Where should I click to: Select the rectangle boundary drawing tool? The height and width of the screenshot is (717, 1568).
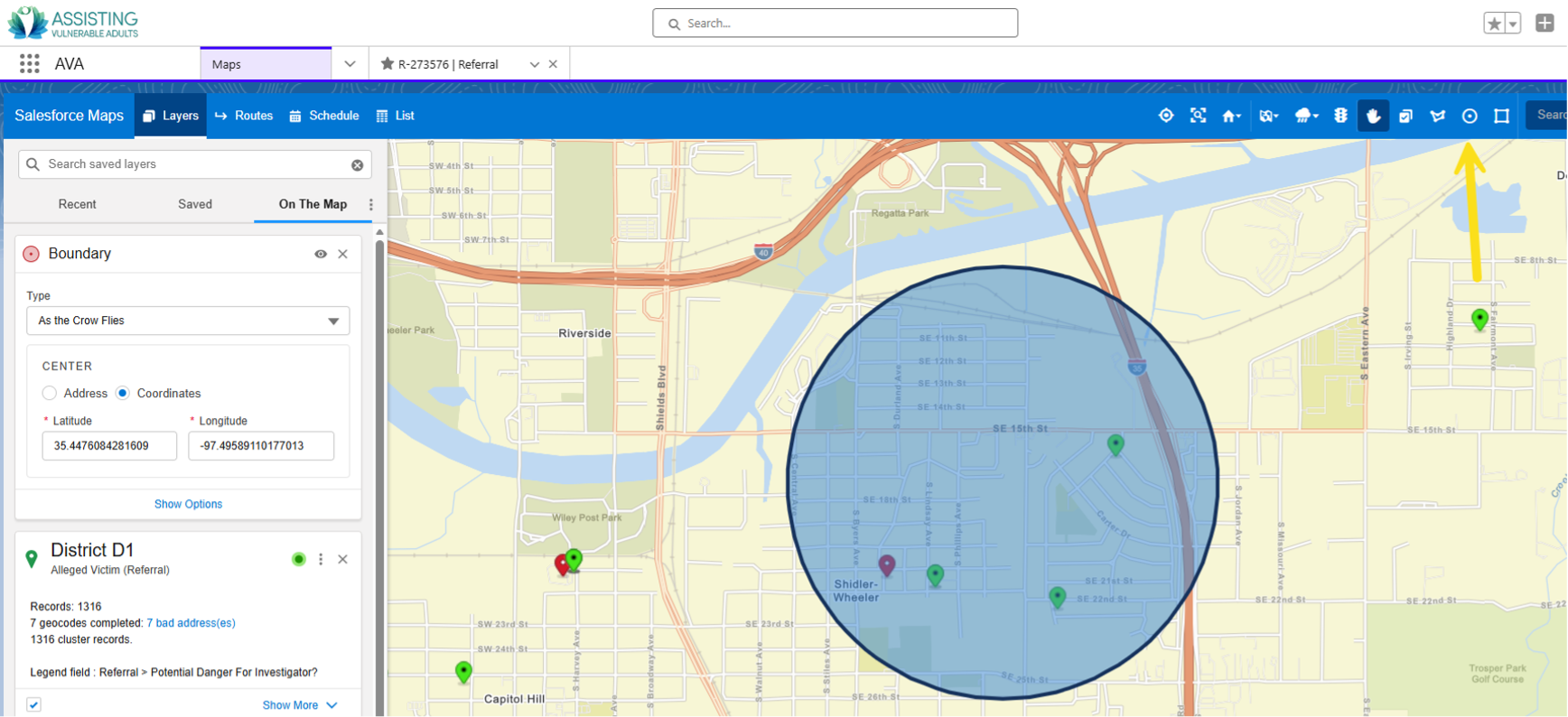tap(1502, 116)
